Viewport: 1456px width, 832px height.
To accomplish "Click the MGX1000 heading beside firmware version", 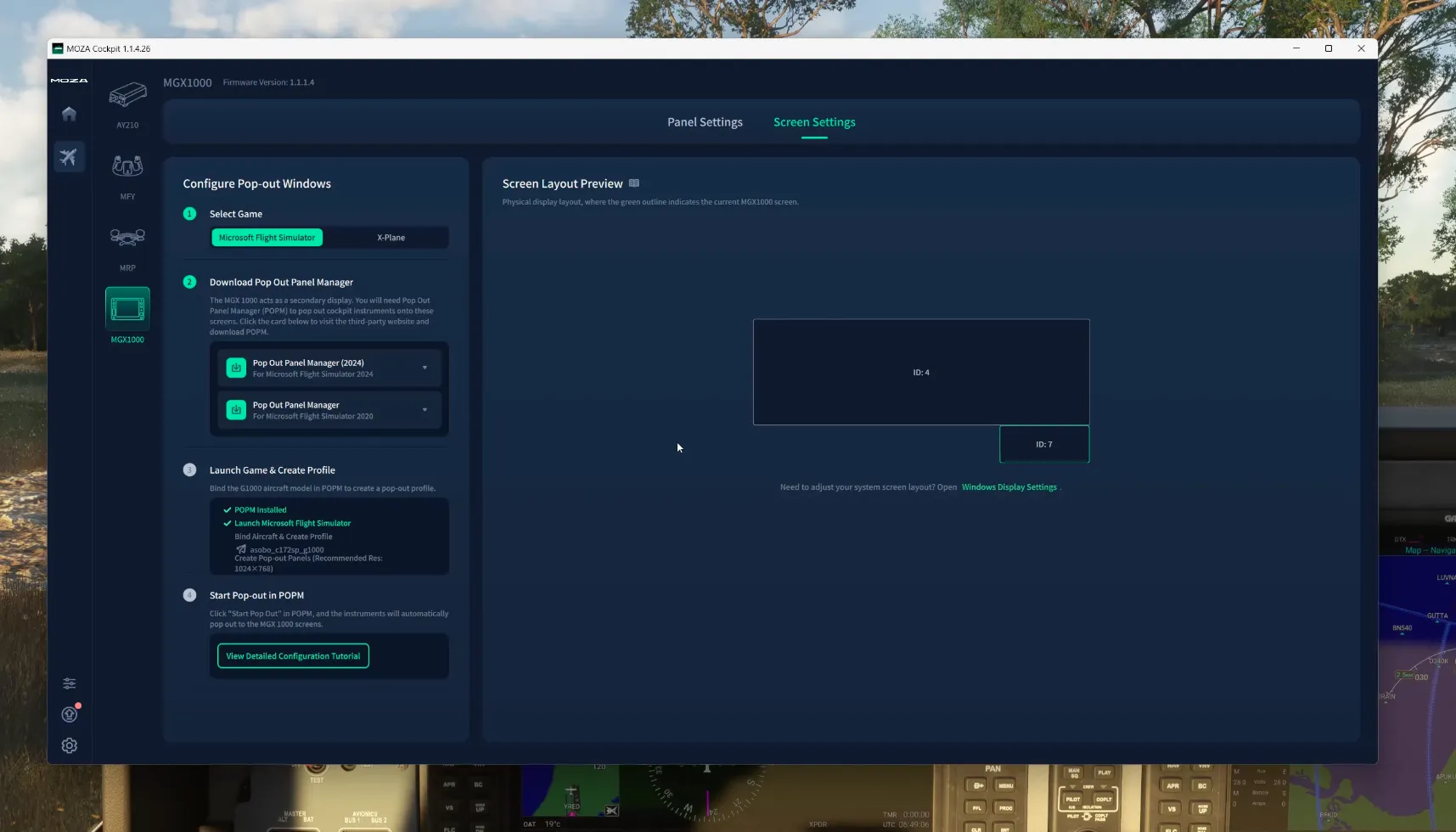I will pyautogui.click(x=188, y=82).
